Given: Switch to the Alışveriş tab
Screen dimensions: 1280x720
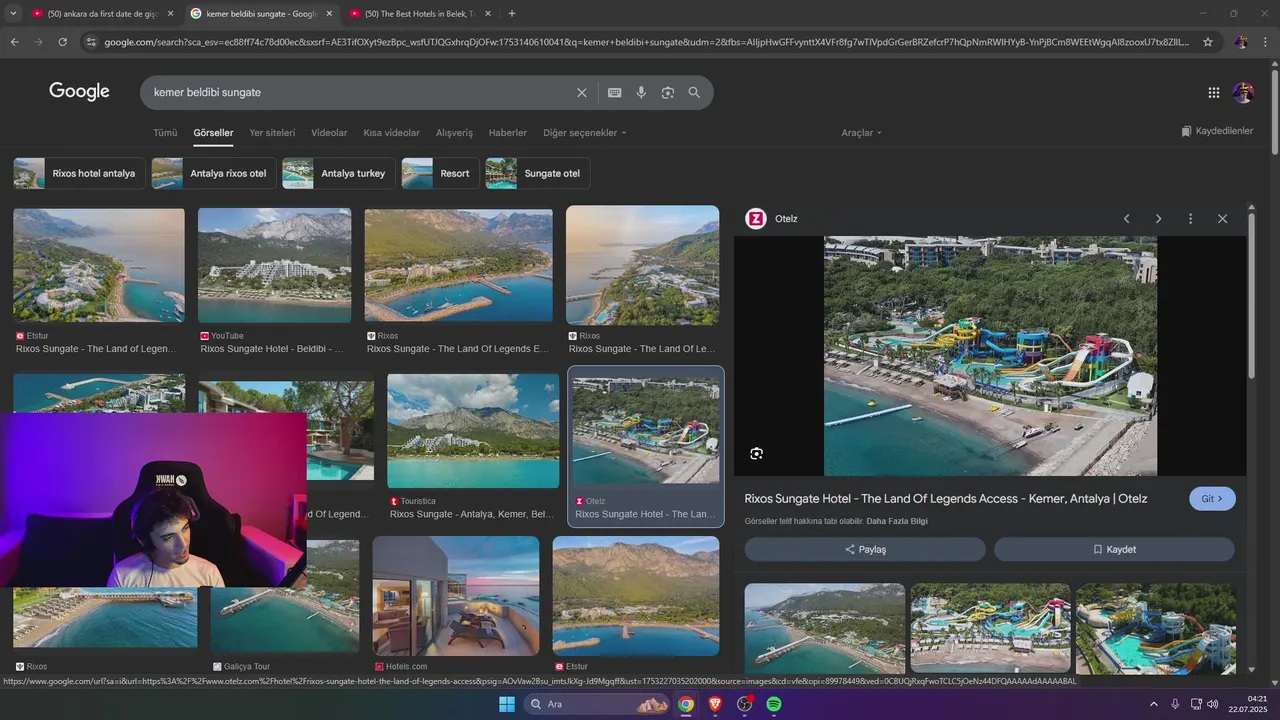Looking at the screenshot, I should pyautogui.click(x=454, y=132).
